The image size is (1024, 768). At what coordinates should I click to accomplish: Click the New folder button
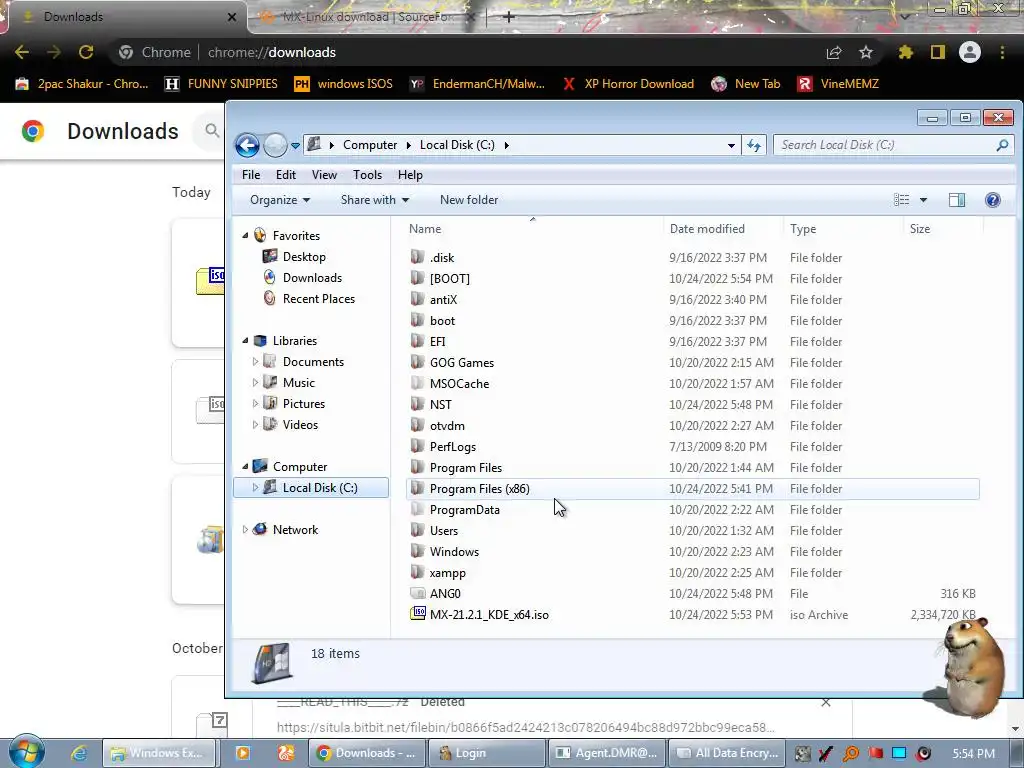(x=469, y=200)
